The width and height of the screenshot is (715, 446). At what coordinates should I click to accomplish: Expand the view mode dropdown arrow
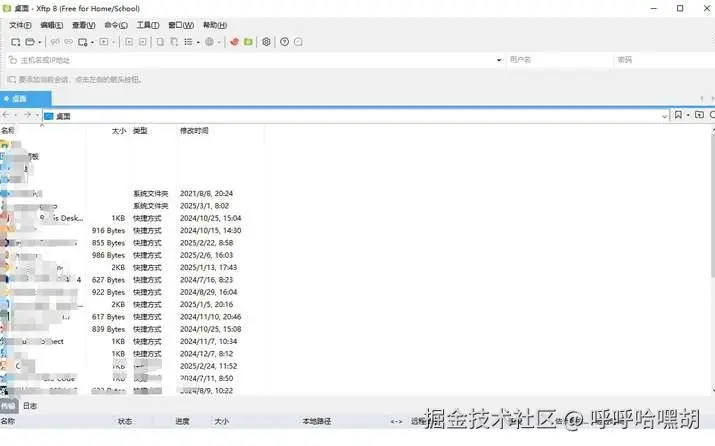pyautogui.click(x=198, y=42)
